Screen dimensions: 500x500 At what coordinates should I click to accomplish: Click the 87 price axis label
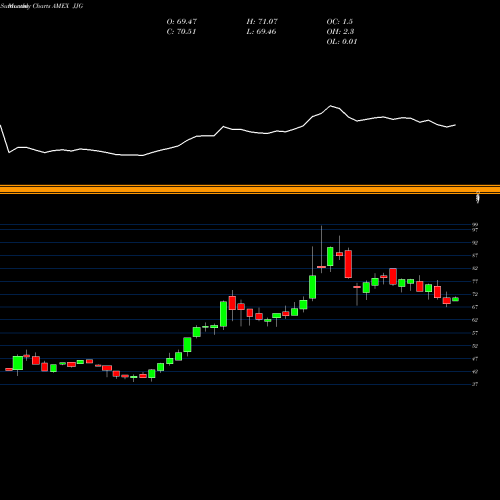(475, 256)
